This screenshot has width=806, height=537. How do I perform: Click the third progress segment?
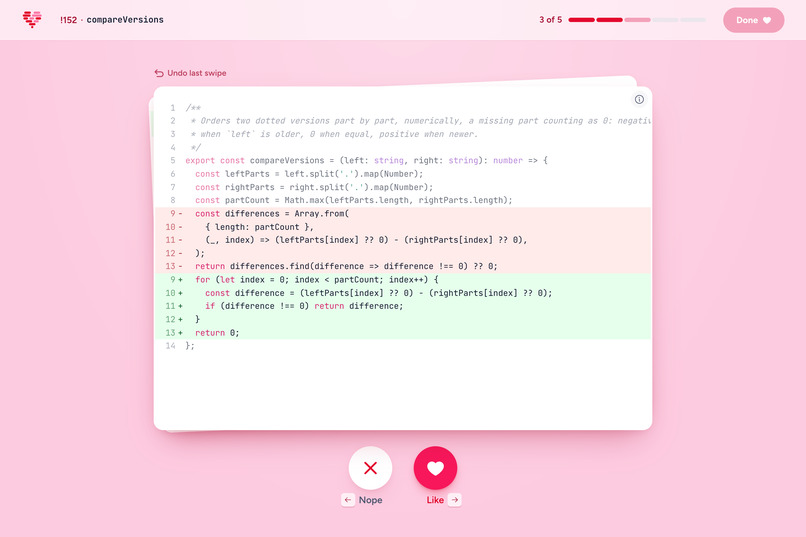637,20
